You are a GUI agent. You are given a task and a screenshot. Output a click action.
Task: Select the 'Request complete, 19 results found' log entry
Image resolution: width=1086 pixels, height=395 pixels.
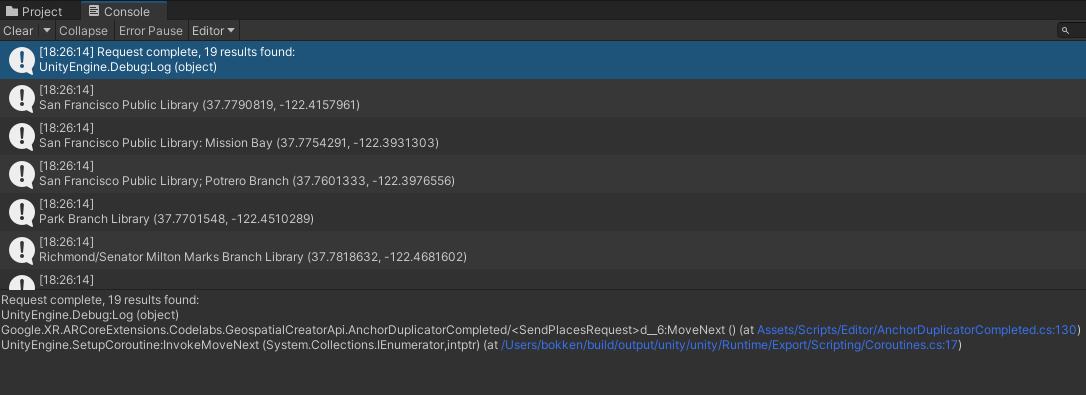pos(543,60)
